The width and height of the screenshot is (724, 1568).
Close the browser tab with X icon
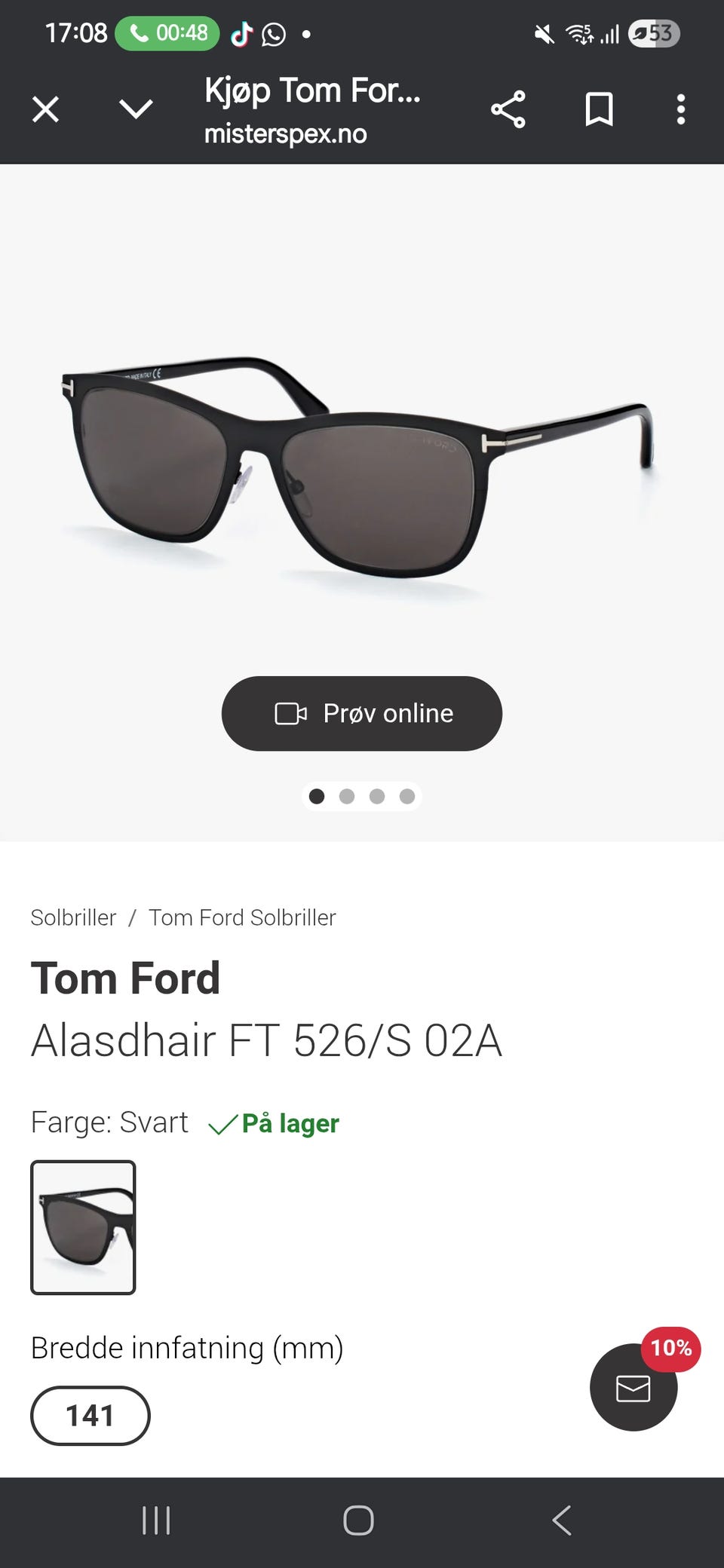pyautogui.click(x=45, y=109)
